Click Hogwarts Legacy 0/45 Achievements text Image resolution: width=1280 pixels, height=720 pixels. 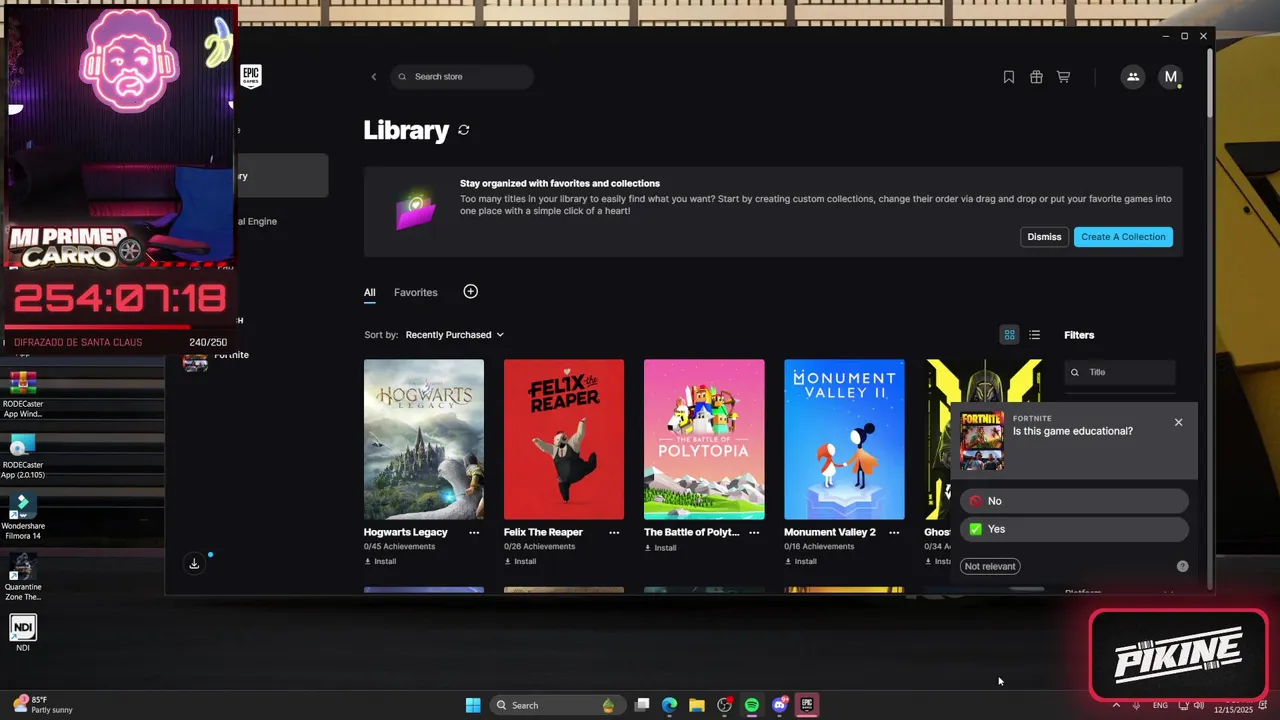point(400,547)
